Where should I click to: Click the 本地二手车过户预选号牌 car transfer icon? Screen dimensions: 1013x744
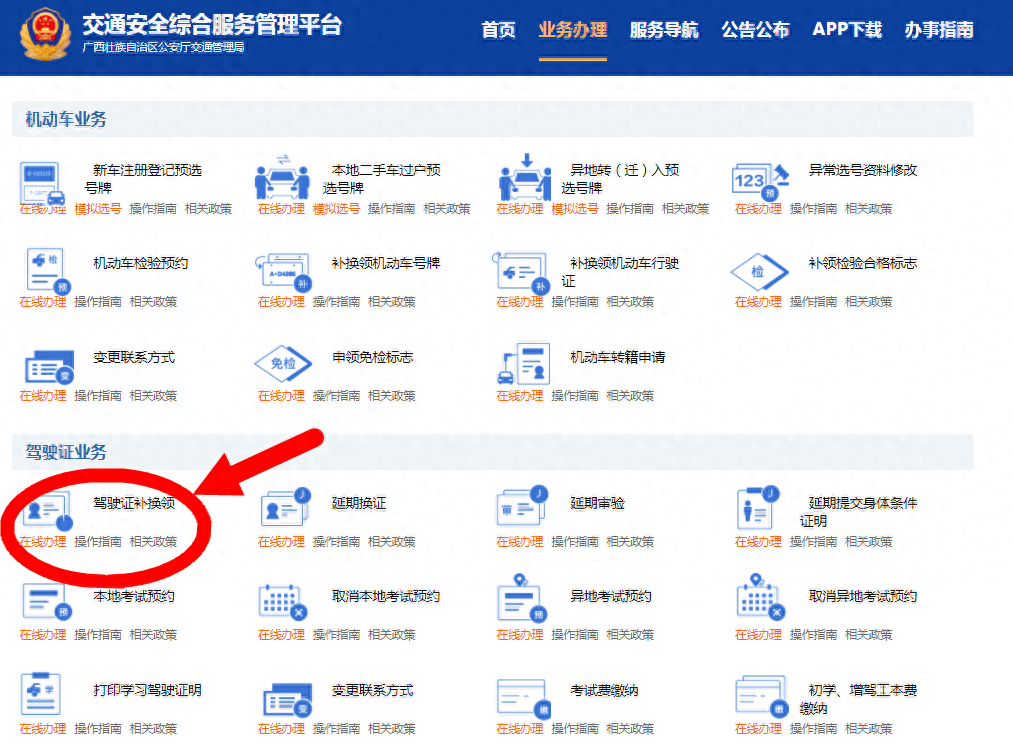coord(282,179)
